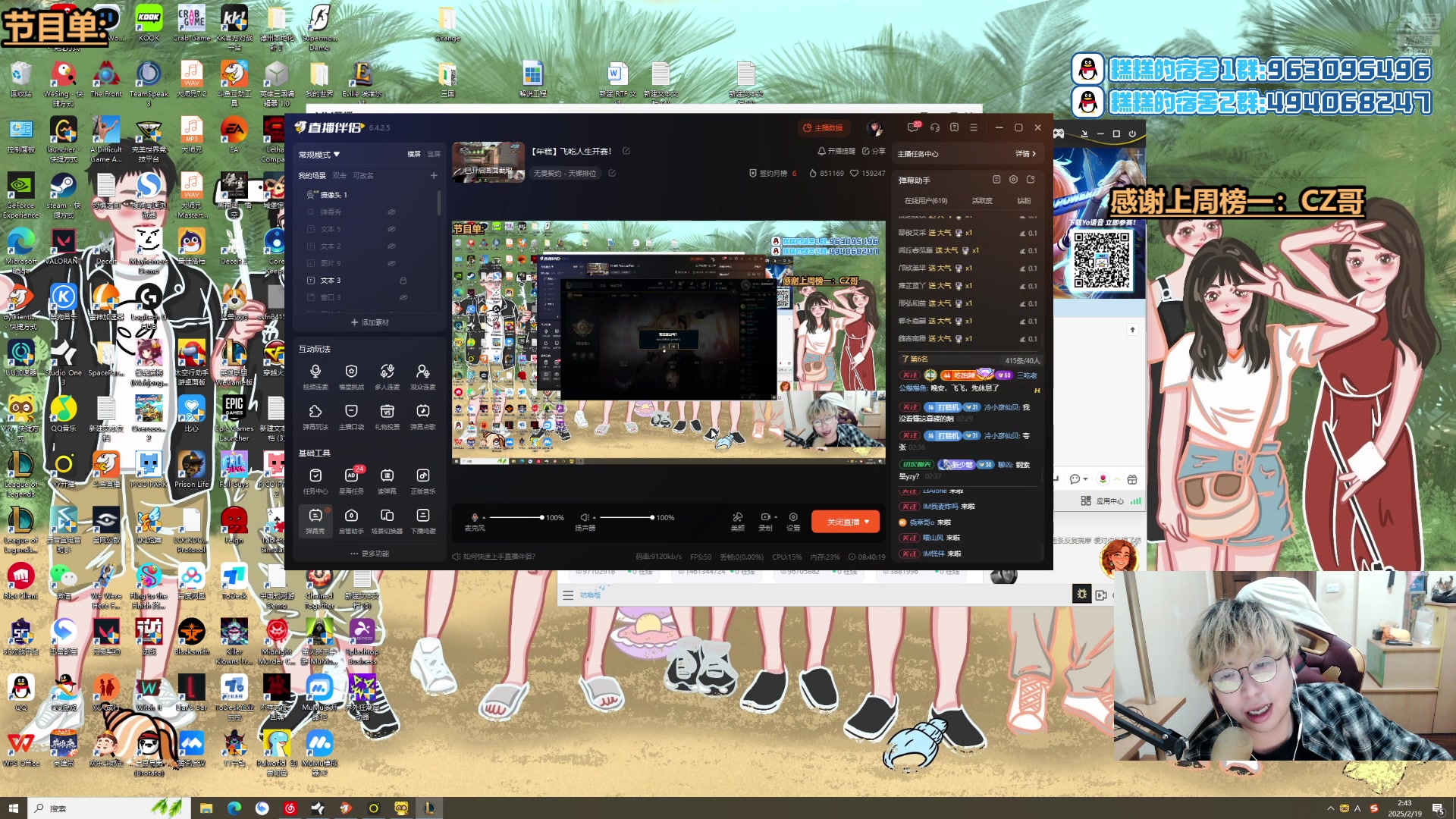Show hidden system tray icons chevron
The width and height of the screenshot is (1456, 819).
pos(1330,808)
